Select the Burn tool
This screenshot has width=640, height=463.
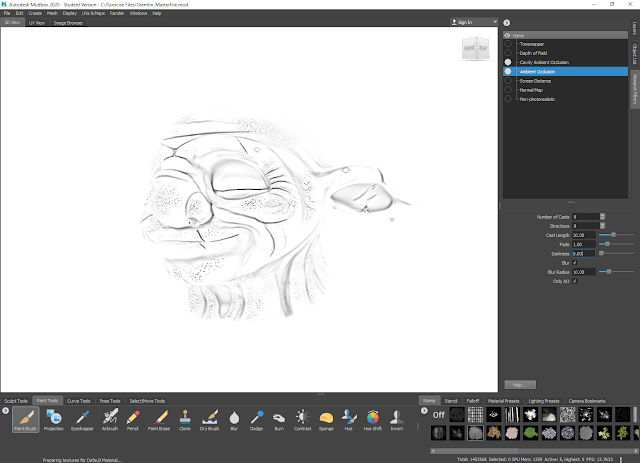coord(279,420)
